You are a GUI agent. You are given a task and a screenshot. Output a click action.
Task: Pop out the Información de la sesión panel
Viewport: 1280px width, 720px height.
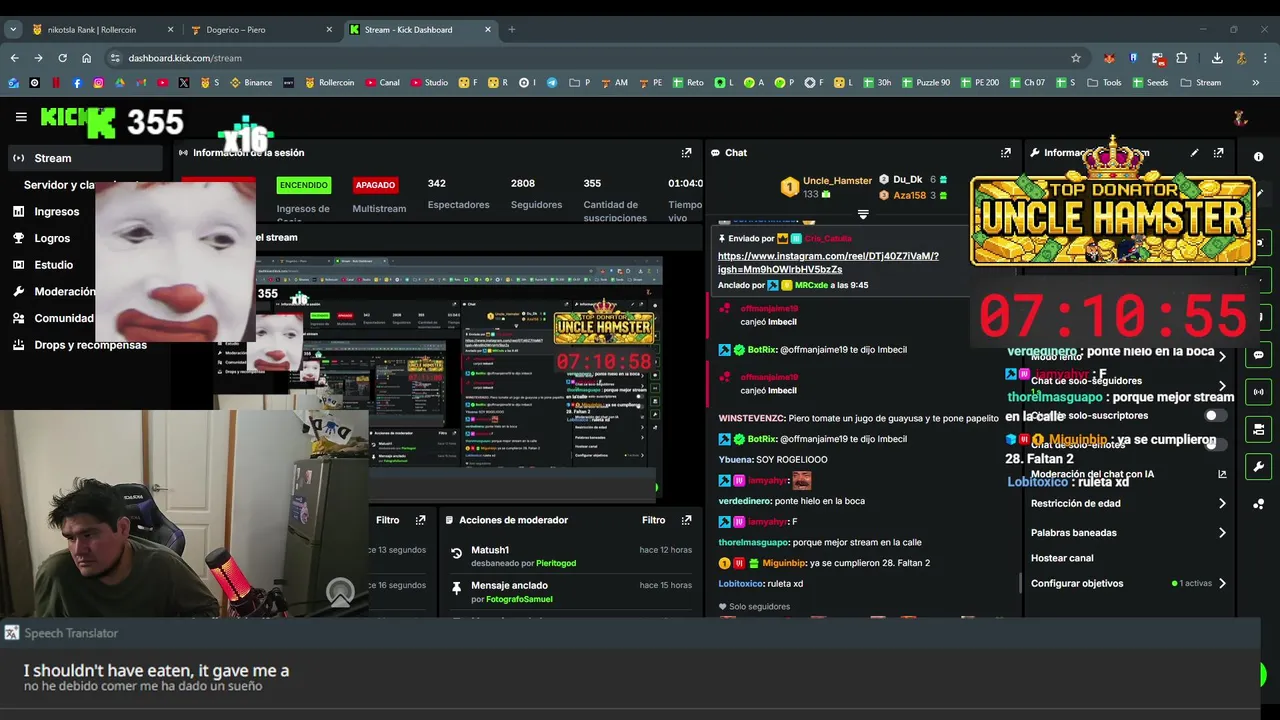(x=686, y=153)
